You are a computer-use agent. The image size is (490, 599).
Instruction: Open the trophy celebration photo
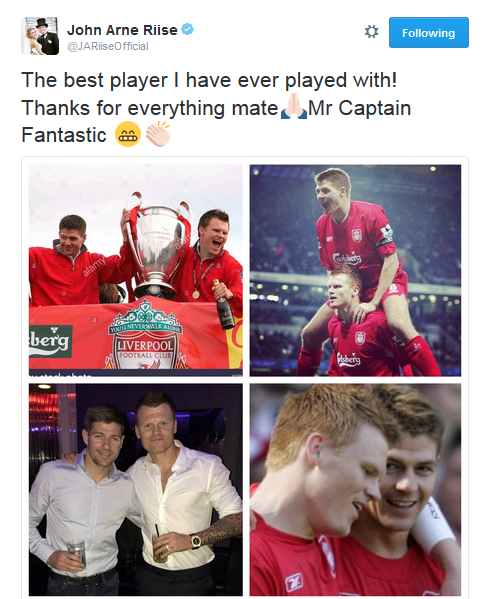136,270
